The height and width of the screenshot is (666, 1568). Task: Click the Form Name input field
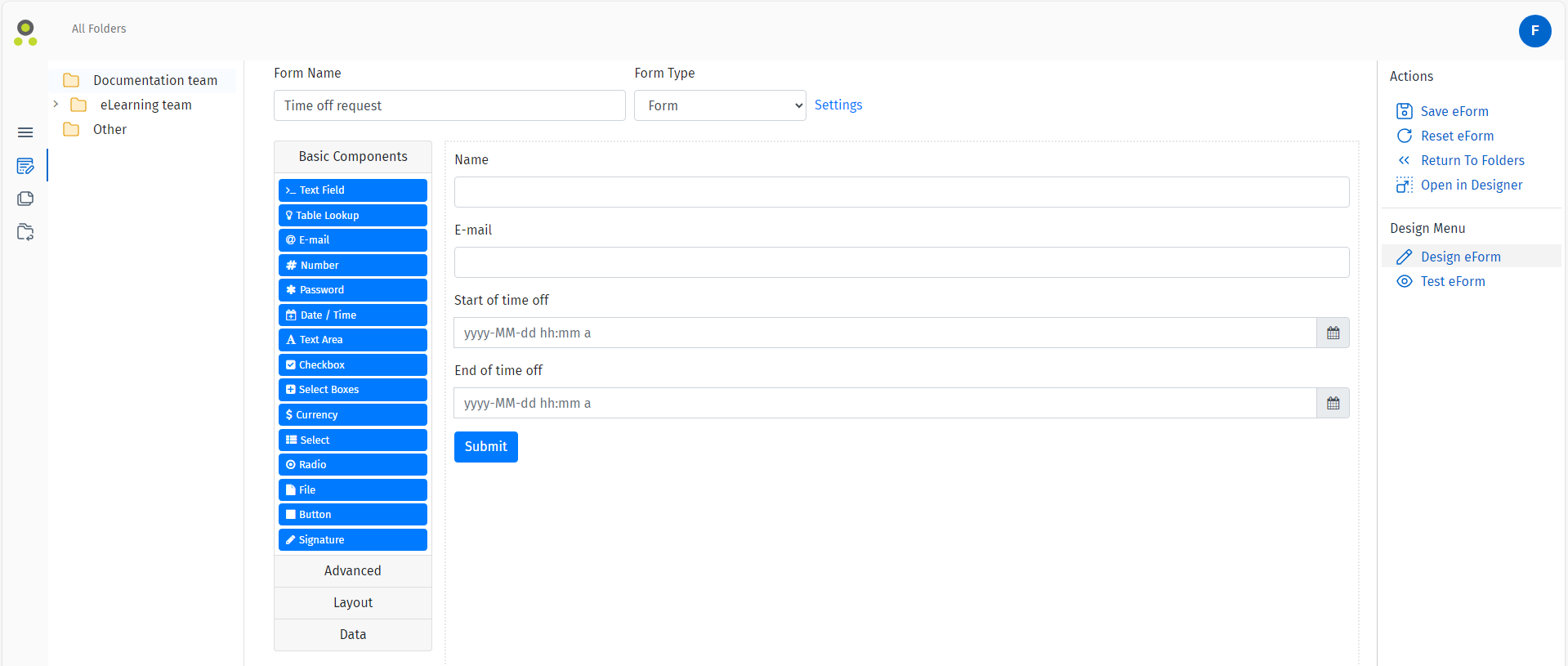point(449,105)
